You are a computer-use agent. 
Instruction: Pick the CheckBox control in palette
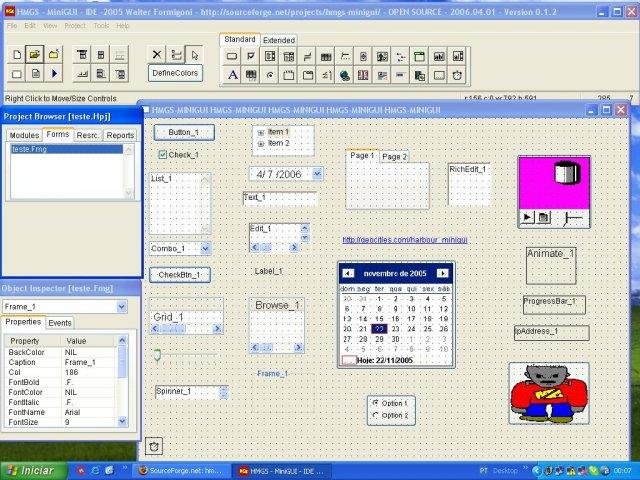251,56
